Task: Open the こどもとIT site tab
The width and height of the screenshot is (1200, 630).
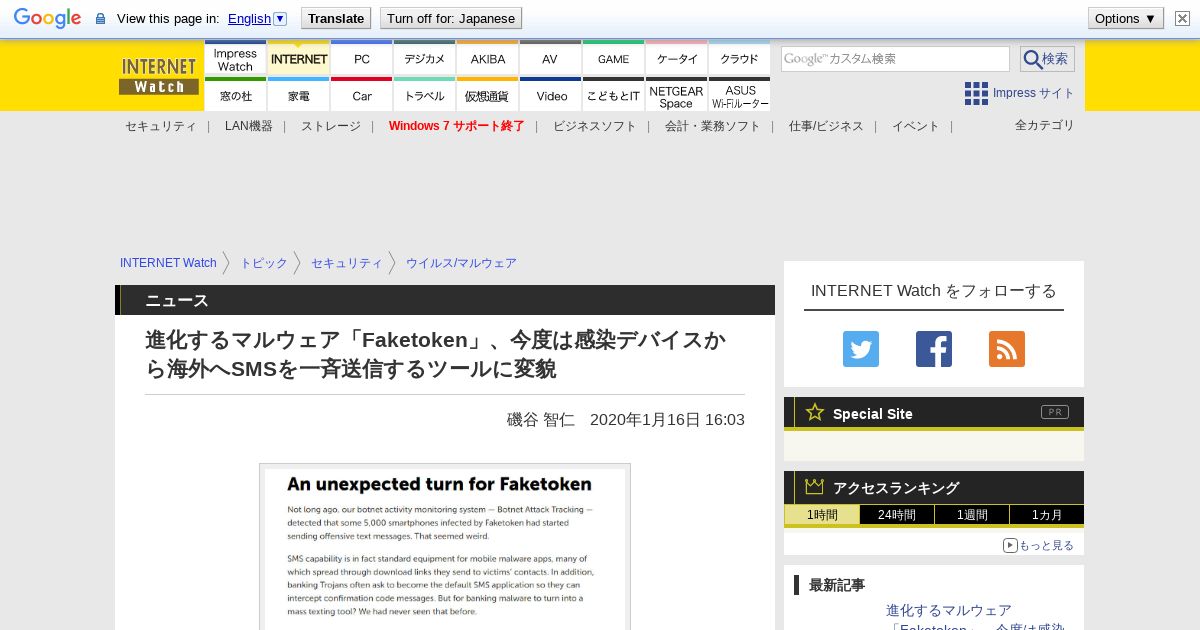Action: coord(614,95)
